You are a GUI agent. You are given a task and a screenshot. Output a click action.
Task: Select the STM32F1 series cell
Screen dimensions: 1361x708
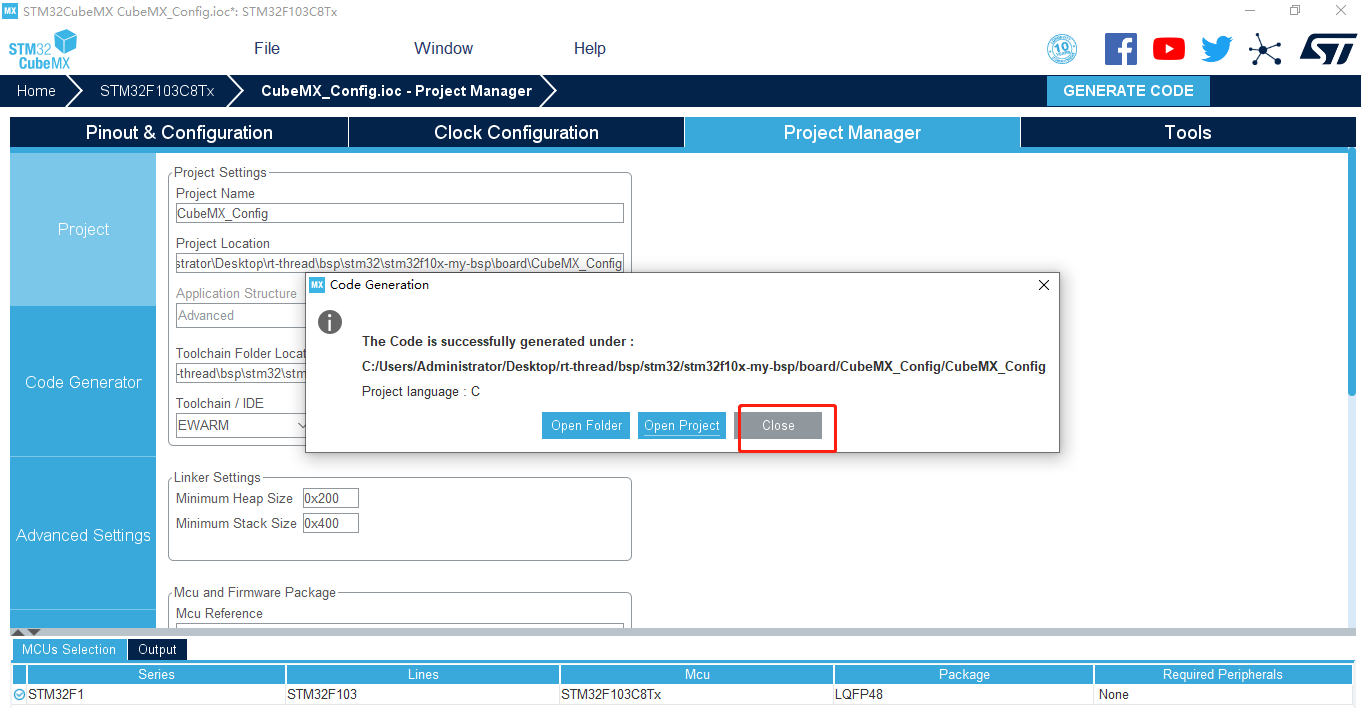tap(156, 694)
